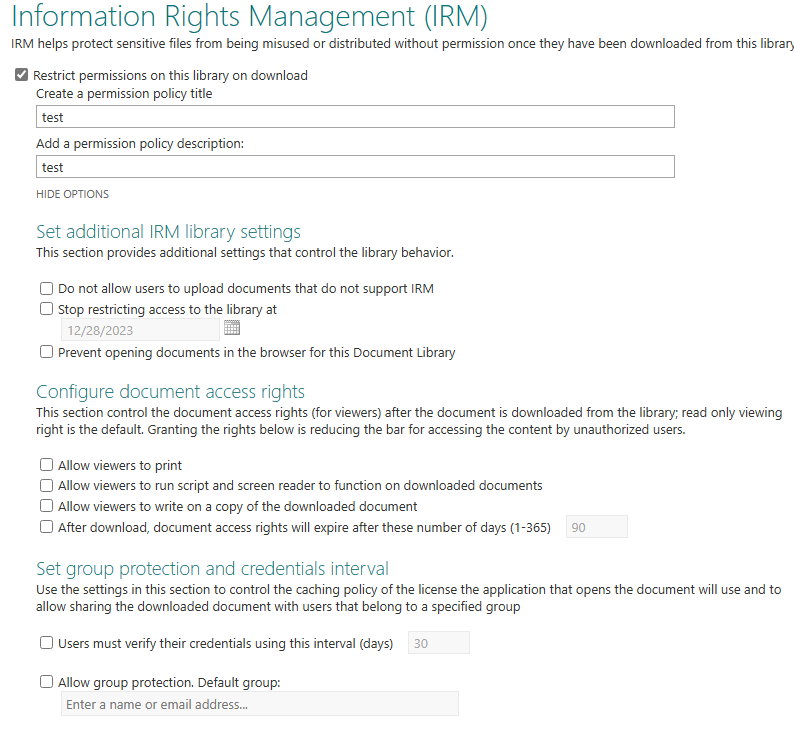Enable Allow viewers to print
794x738 pixels.
(47, 465)
